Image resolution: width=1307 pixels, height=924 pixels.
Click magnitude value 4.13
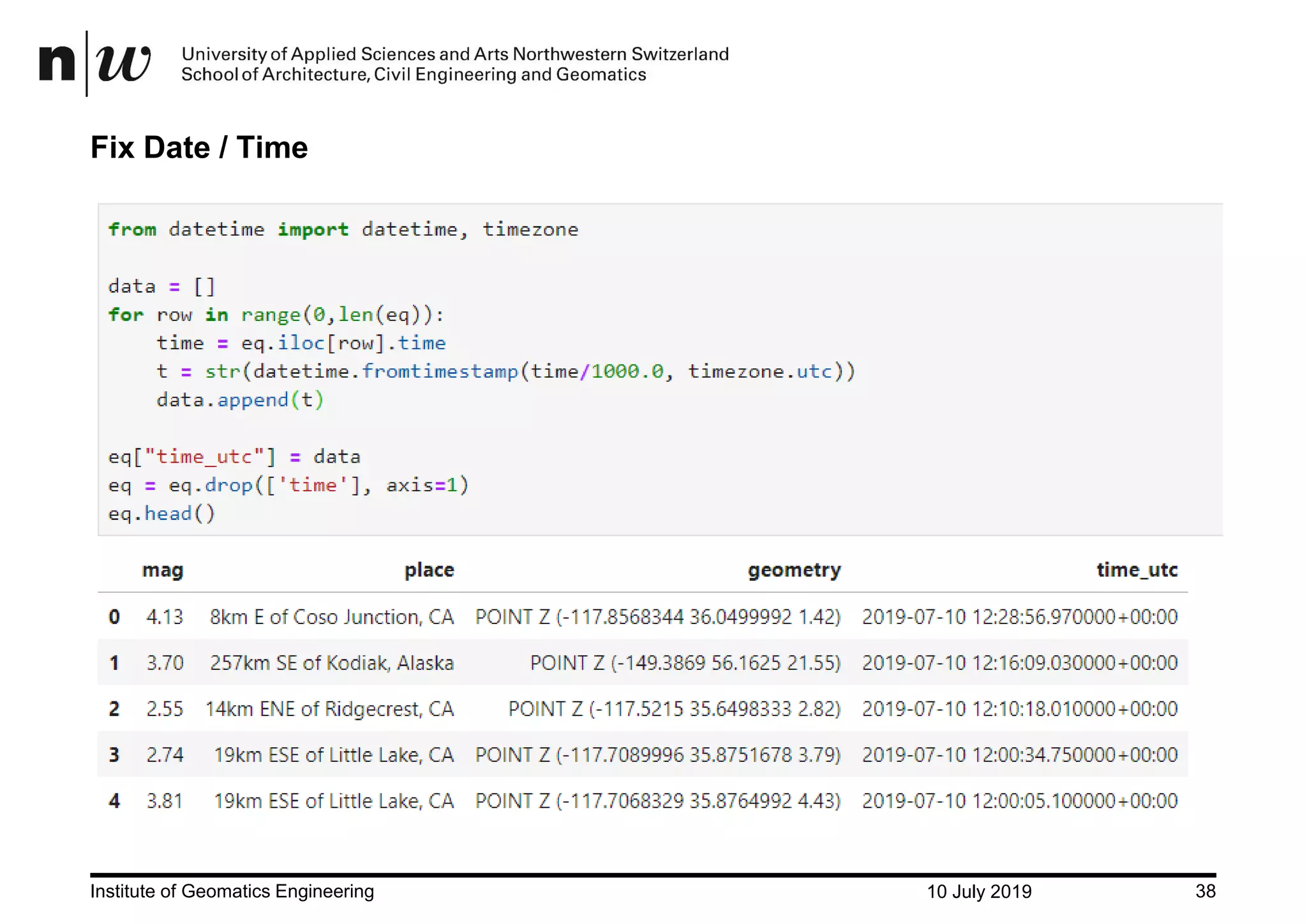pyautogui.click(x=165, y=617)
